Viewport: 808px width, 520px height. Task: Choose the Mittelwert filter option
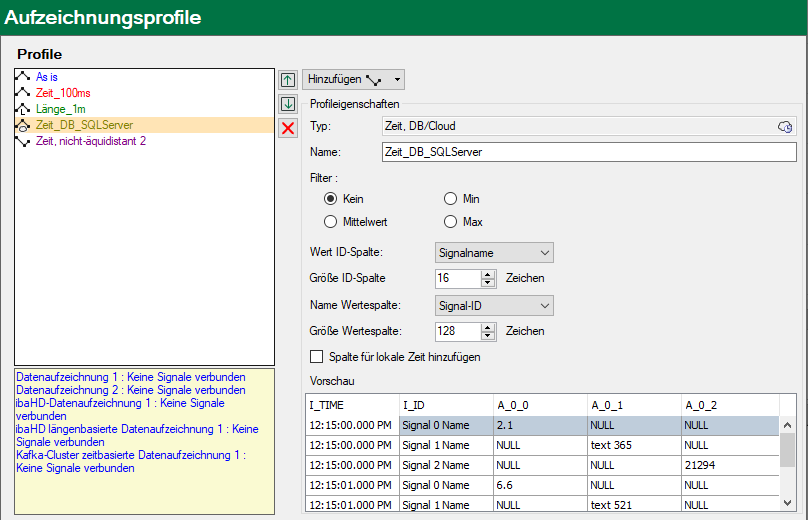coord(331,221)
